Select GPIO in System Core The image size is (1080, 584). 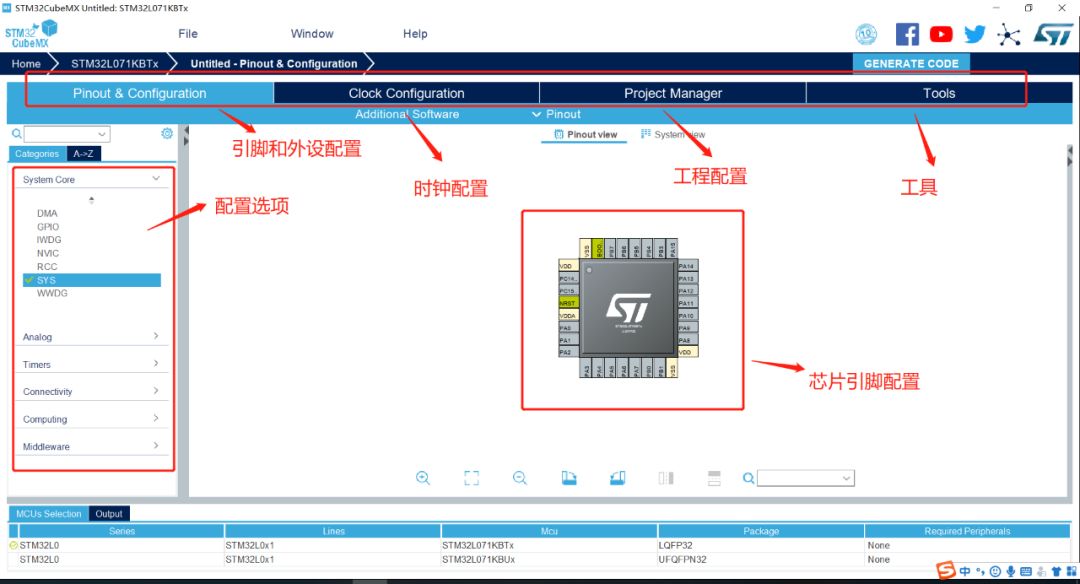click(48, 227)
